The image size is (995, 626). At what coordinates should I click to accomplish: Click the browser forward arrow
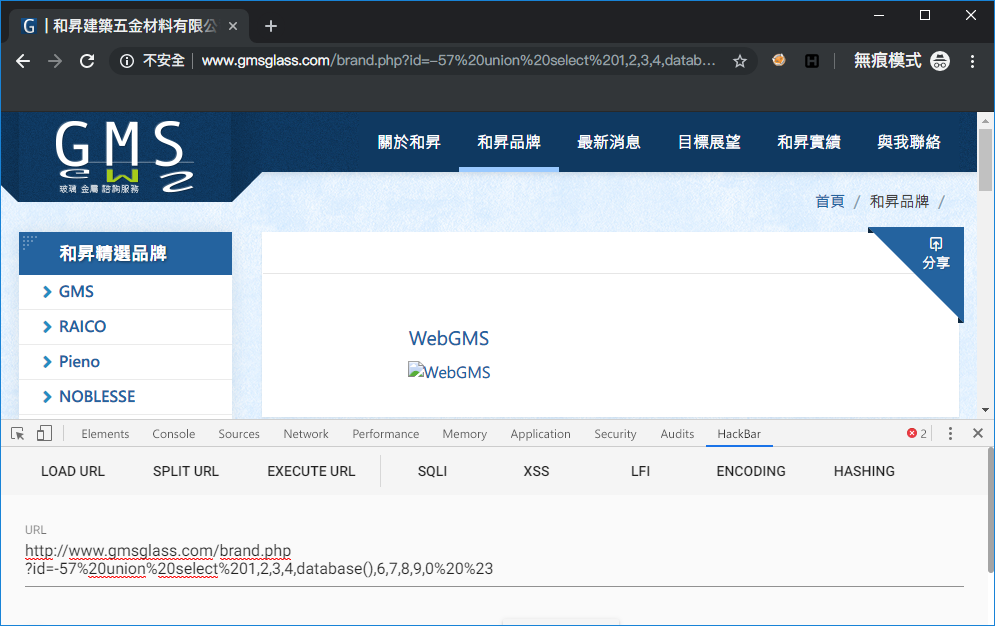(55, 61)
